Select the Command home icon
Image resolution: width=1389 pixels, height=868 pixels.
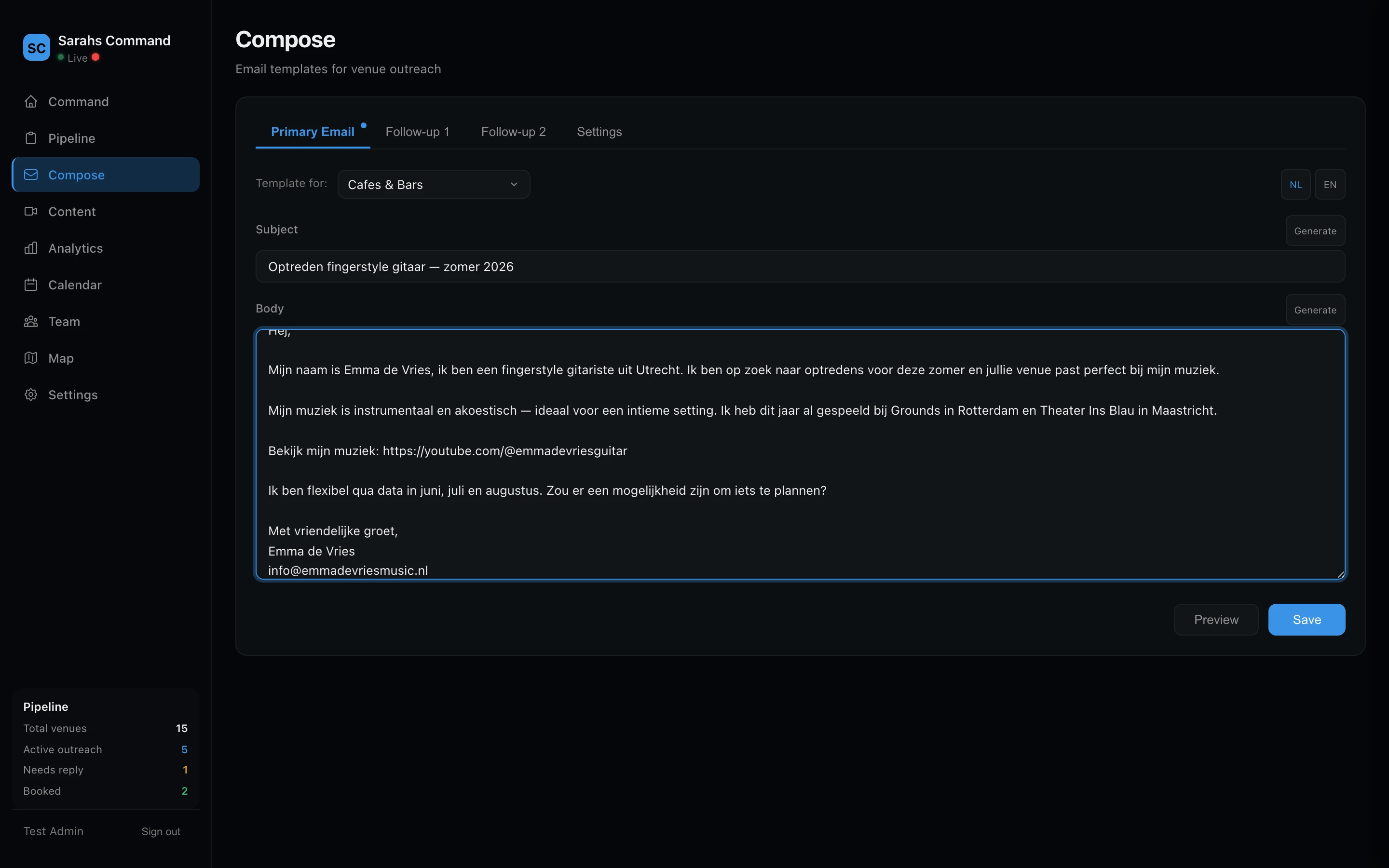point(31,102)
